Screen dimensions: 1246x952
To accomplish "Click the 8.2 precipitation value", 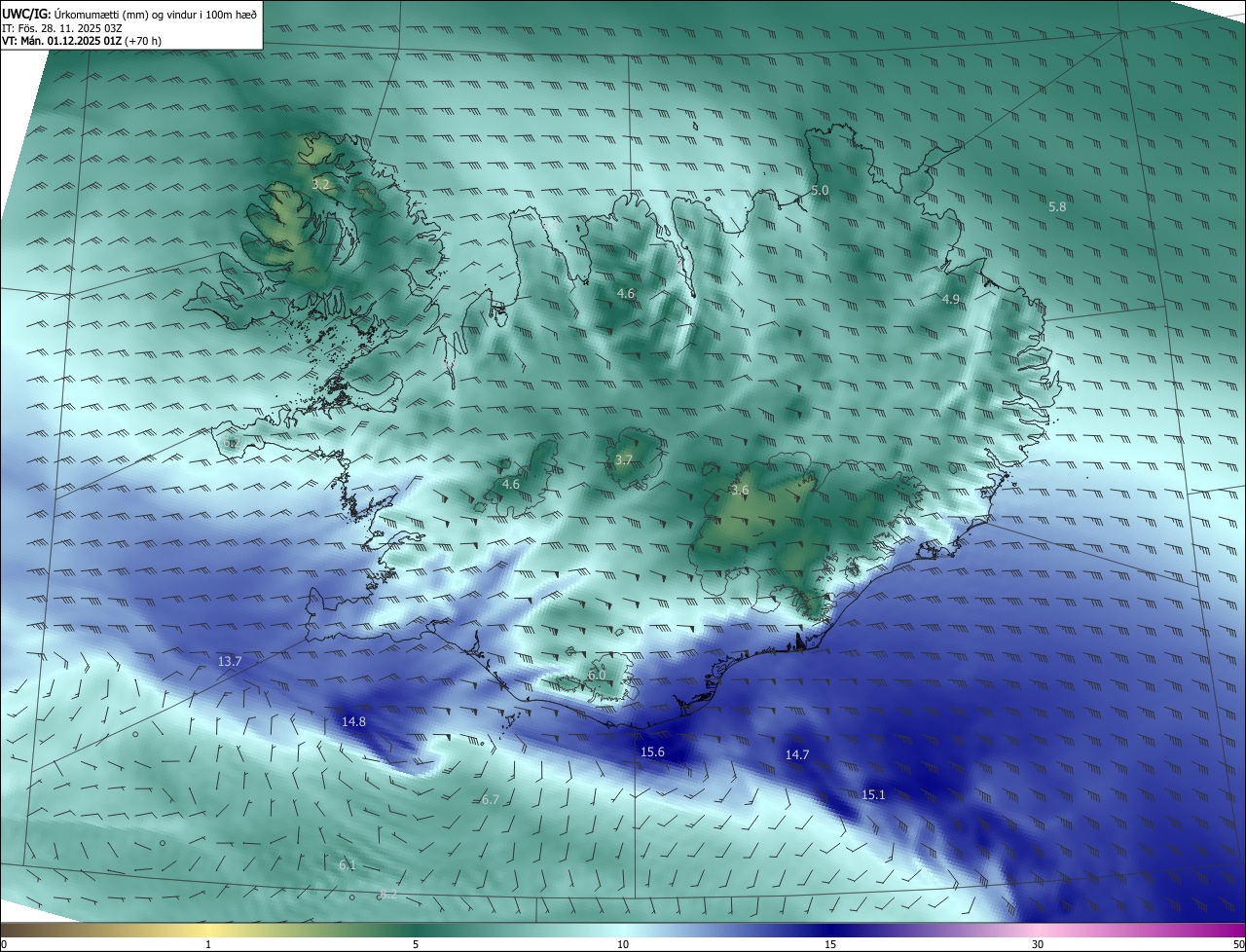I will click(388, 894).
